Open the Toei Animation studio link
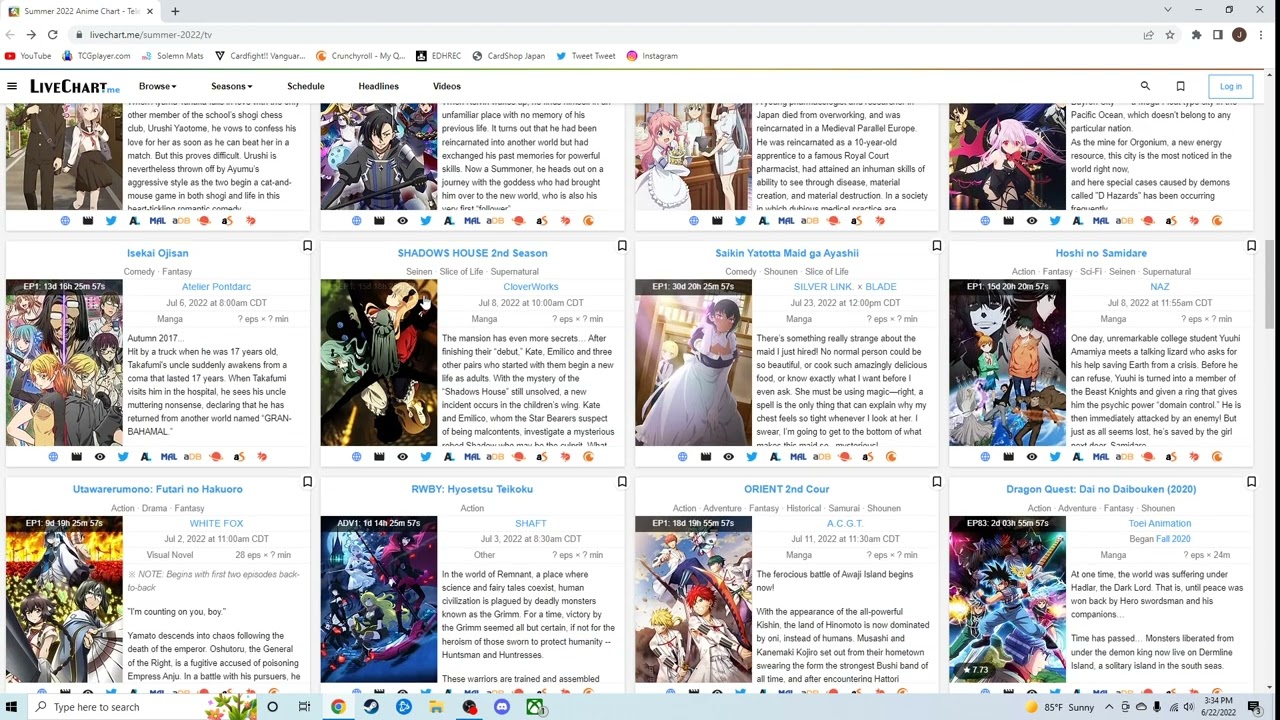The width and height of the screenshot is (1280, 720). [1159, 523]
